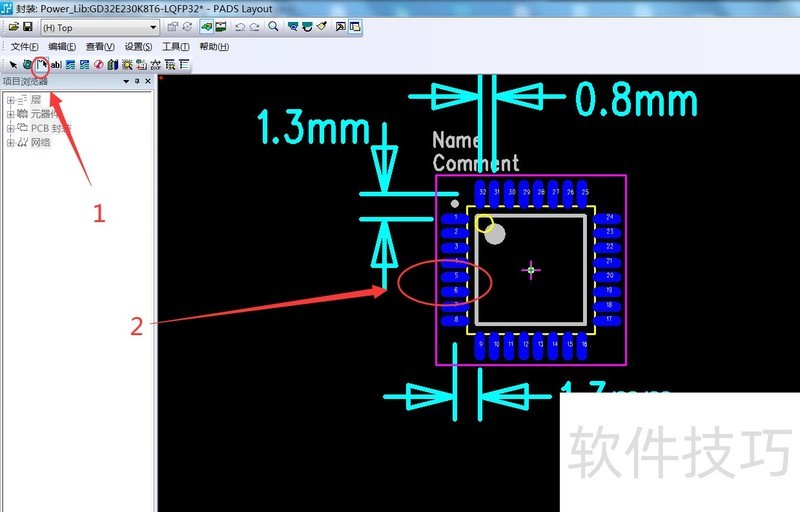
Task: Select the PCB 封装 item in the tree
Action: tap(51, 128)
